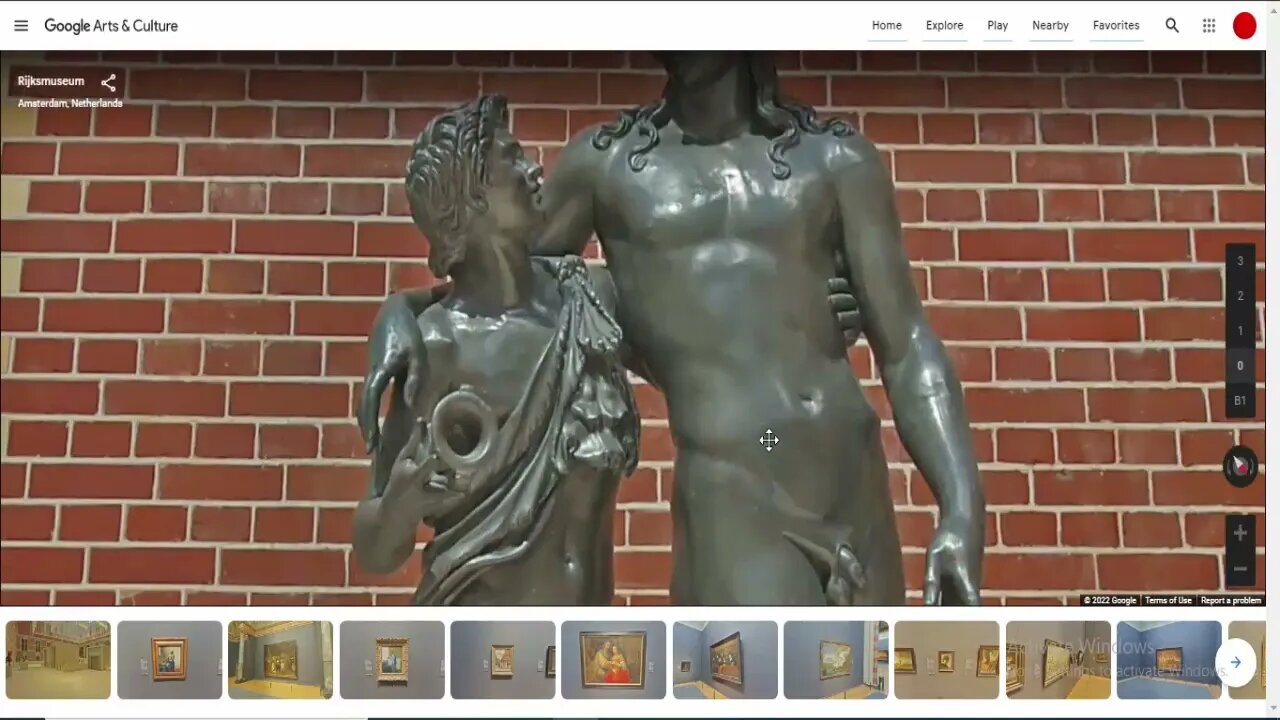Share the Rijksmuseum street view

108,82
